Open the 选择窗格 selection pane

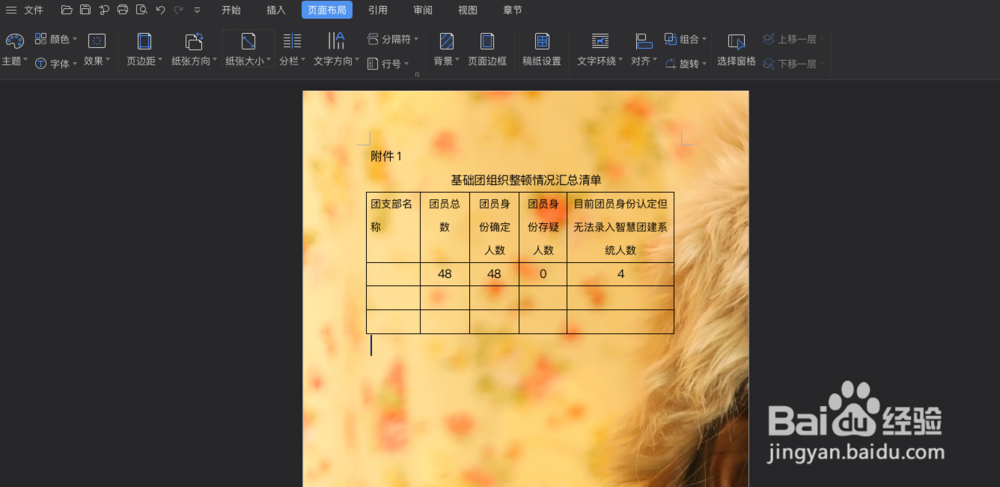(x=737, y=49)
